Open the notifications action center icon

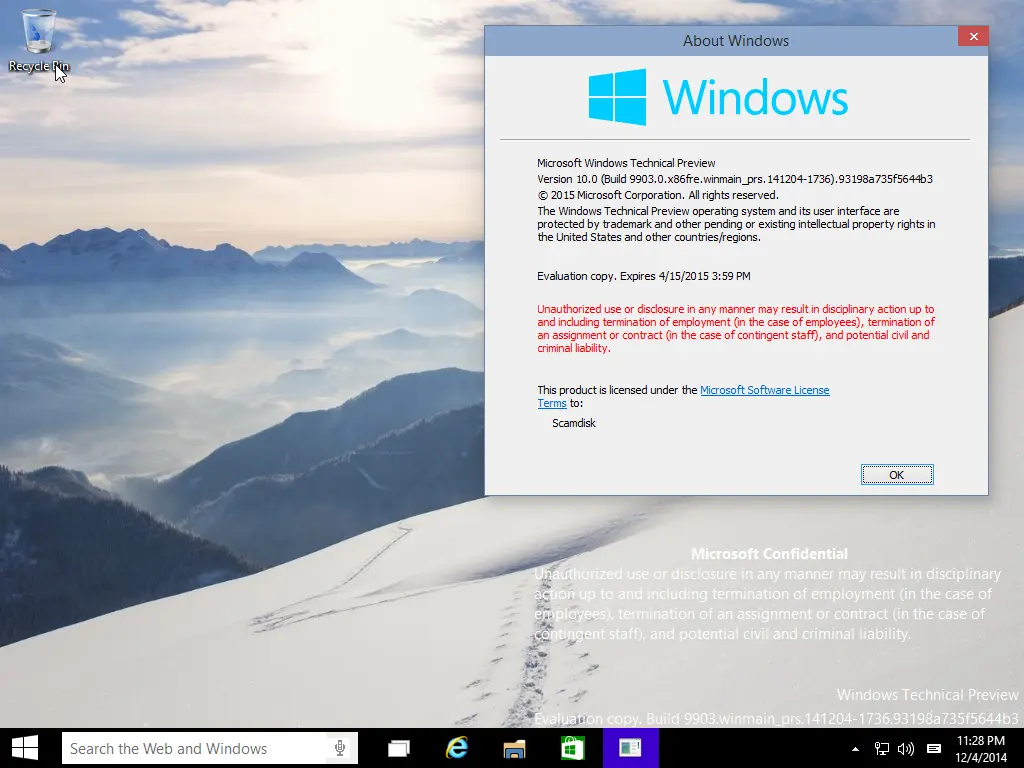pos(934,749)
